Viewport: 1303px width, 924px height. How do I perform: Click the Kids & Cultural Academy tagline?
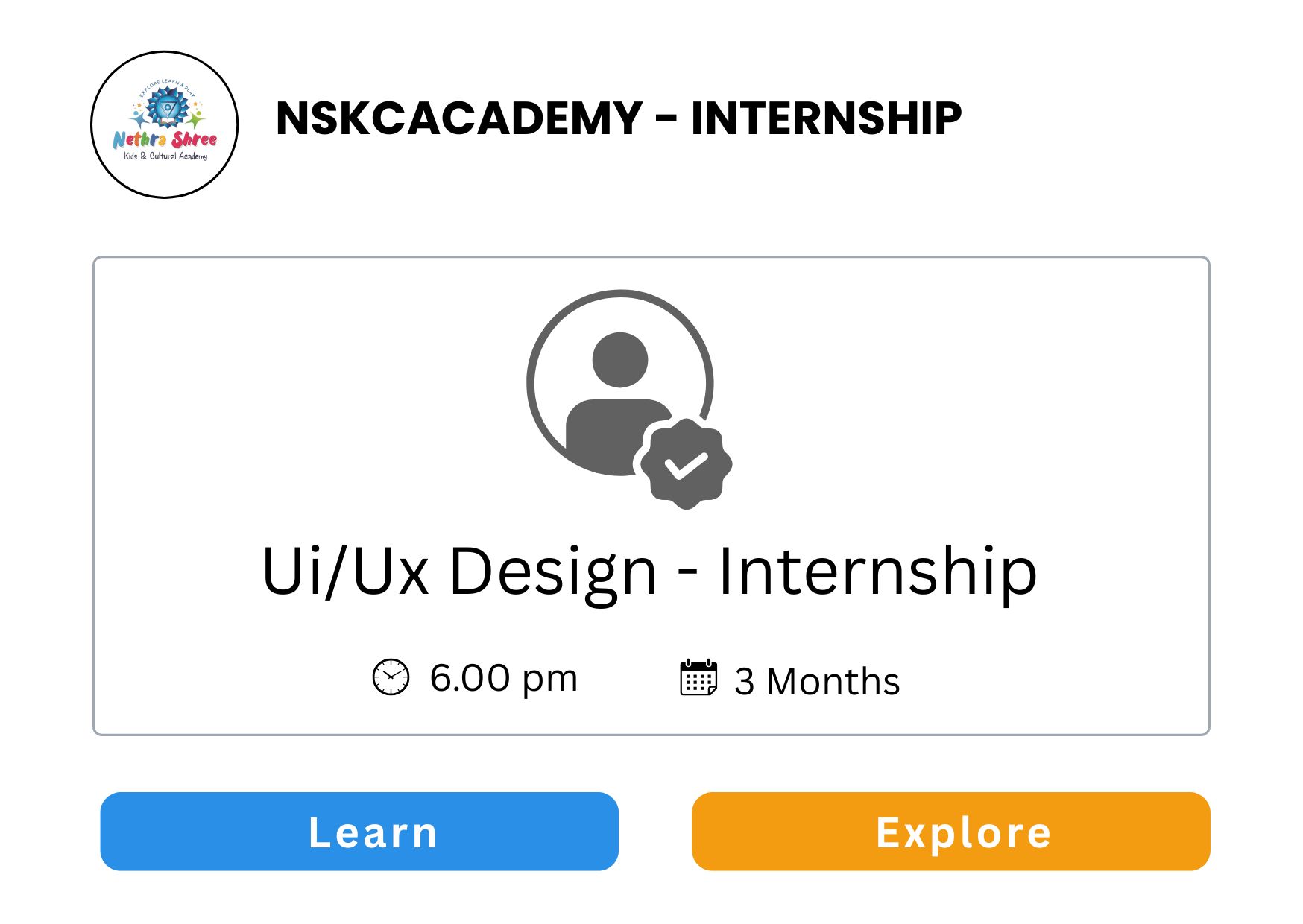pyautogui.click(x=165, y=156)
